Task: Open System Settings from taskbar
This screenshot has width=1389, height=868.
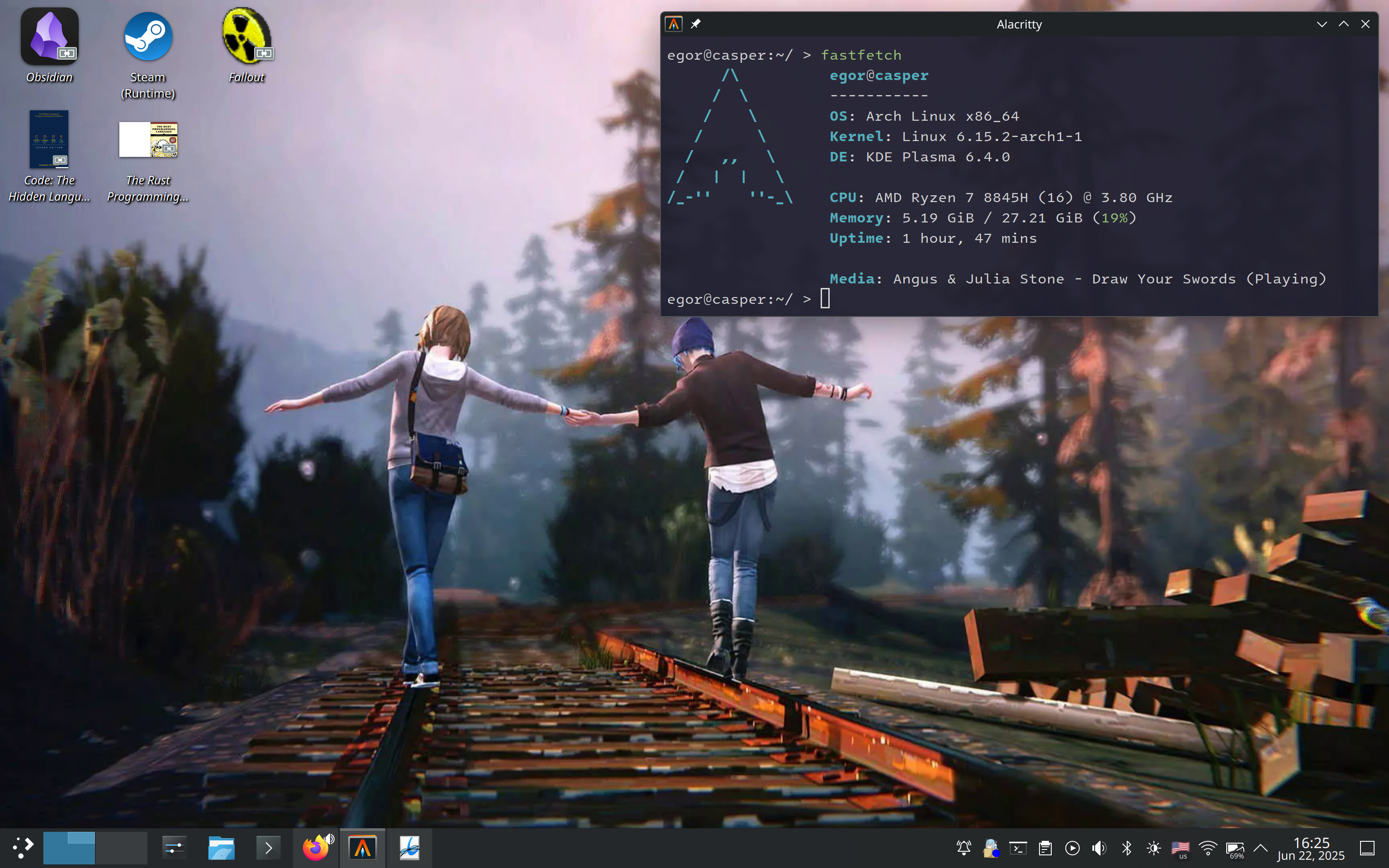Action: click(174, 848)
